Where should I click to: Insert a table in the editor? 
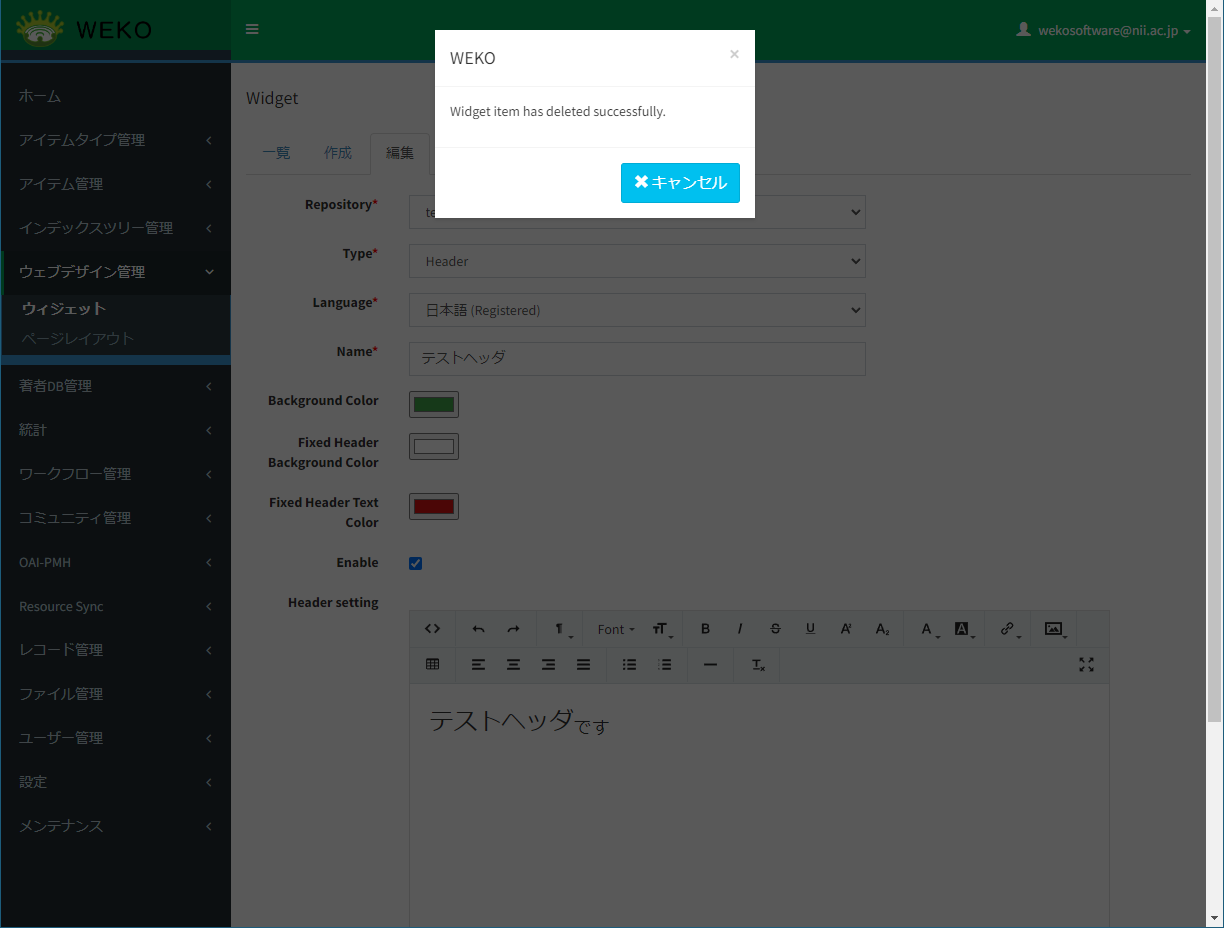(432, 665)
